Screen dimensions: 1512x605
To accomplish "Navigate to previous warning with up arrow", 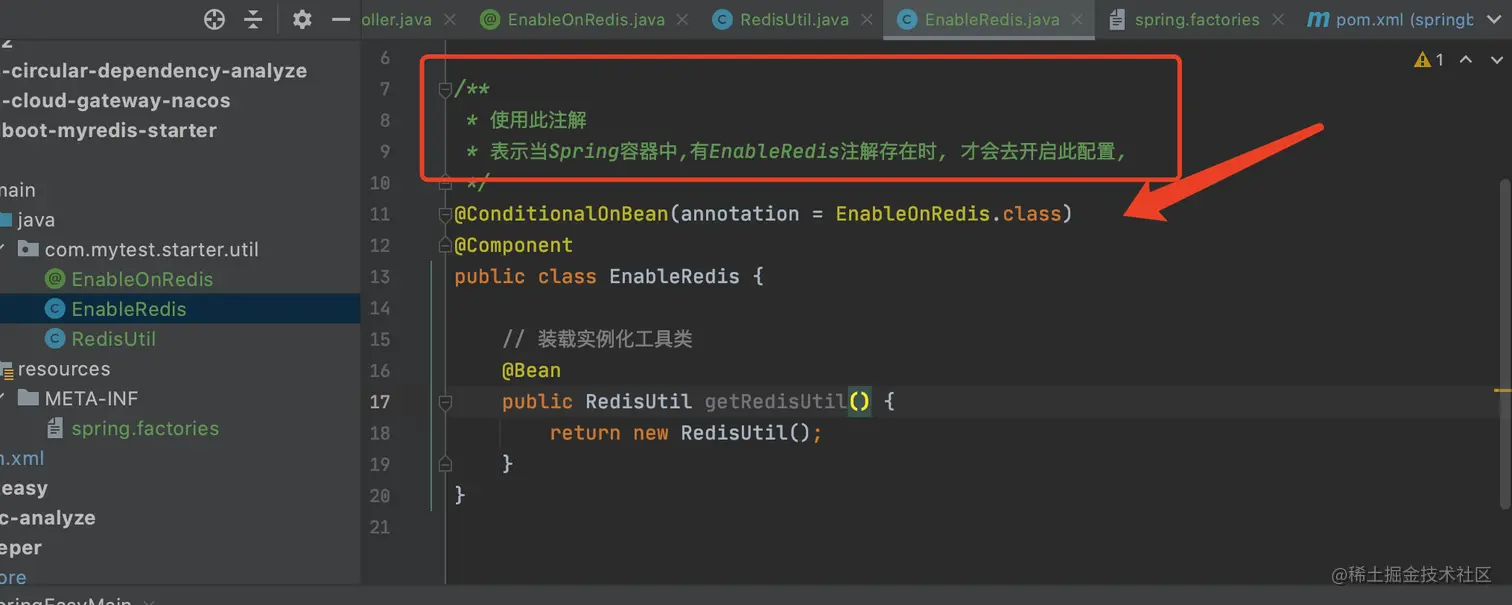I will [x=1466, y=59].
